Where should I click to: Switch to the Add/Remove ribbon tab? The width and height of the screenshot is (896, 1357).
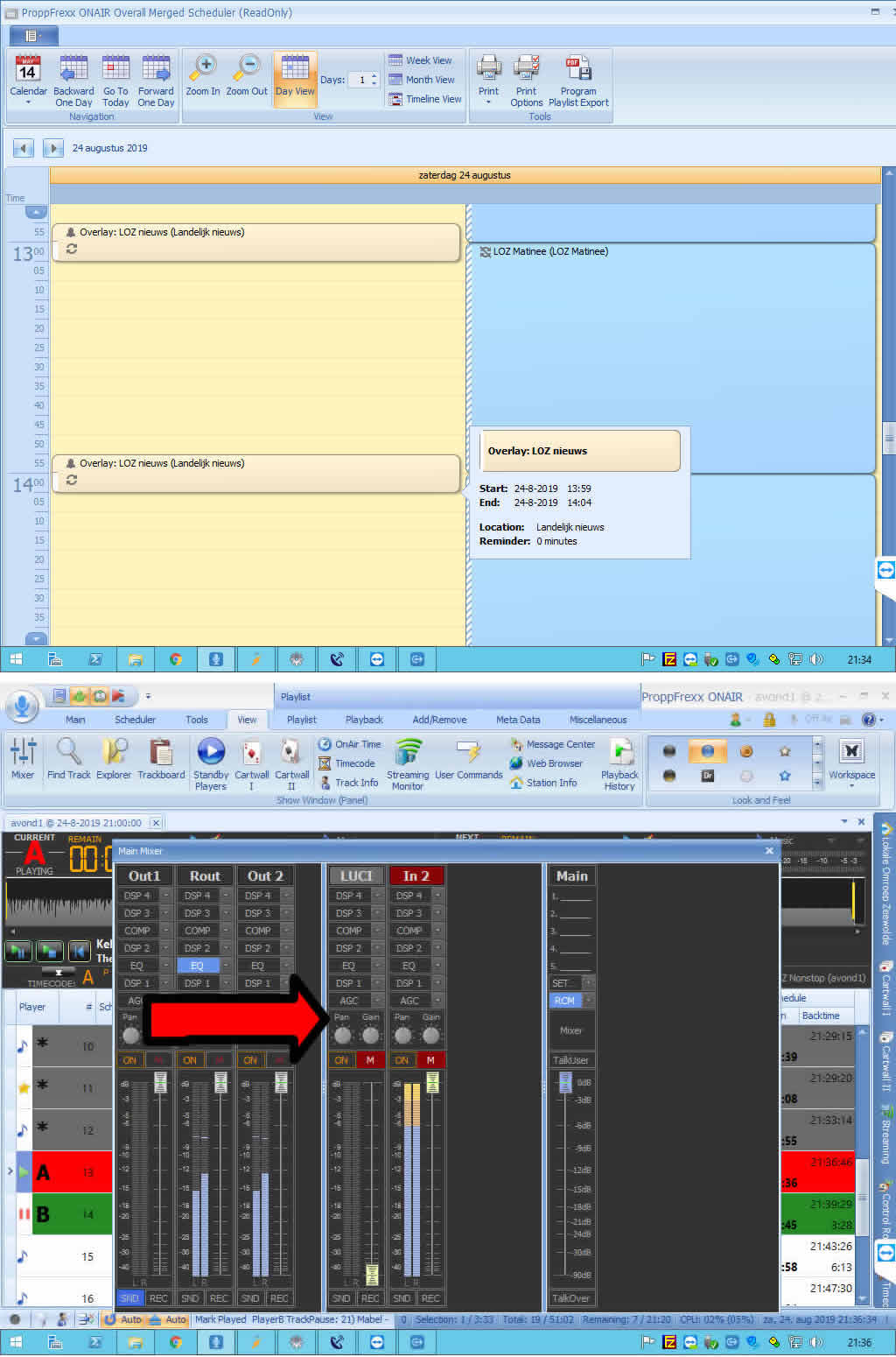439,720
